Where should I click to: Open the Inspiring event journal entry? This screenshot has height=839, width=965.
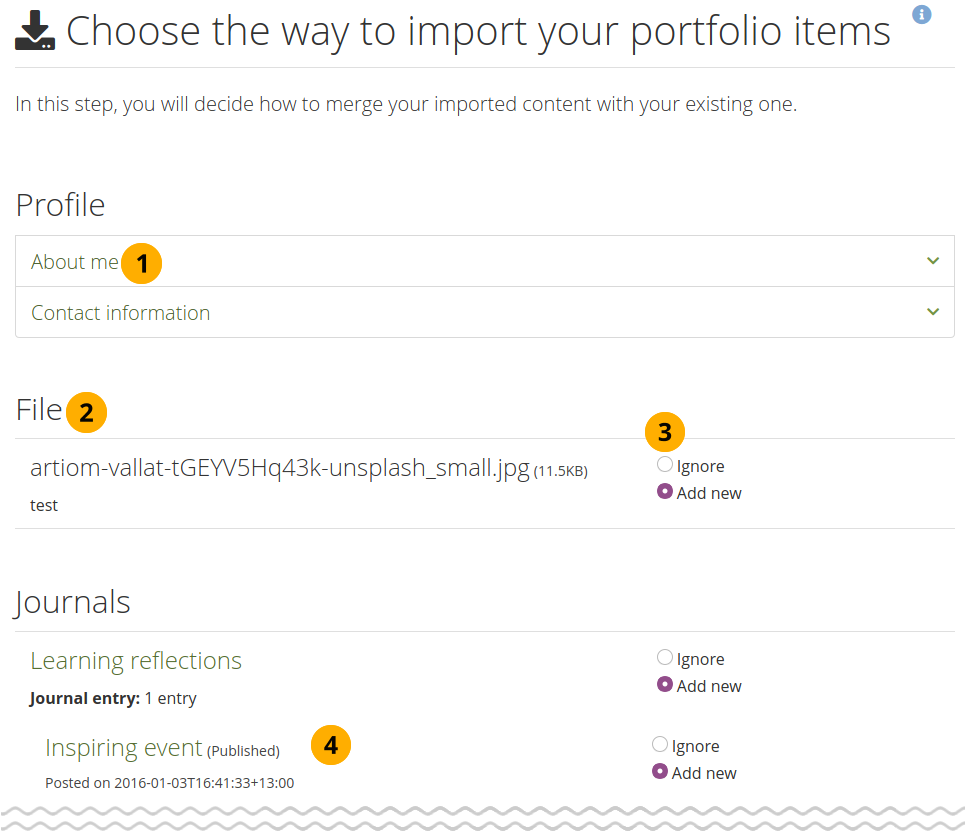click(123, 748)
